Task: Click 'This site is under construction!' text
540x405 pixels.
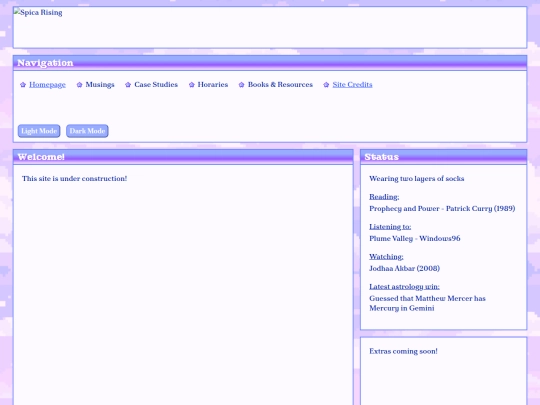Action: tap(74, 179)
